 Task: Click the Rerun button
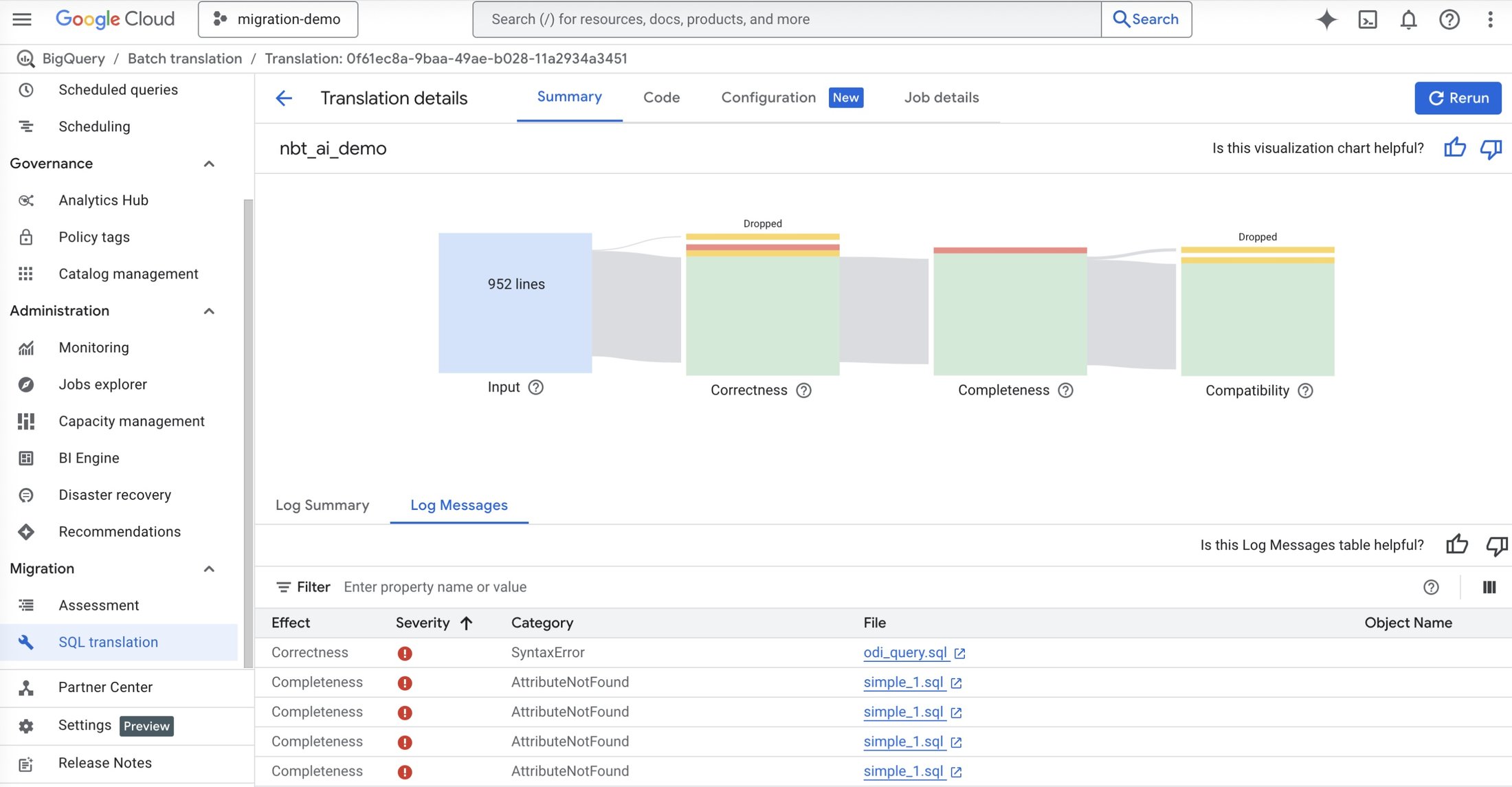1458,98
